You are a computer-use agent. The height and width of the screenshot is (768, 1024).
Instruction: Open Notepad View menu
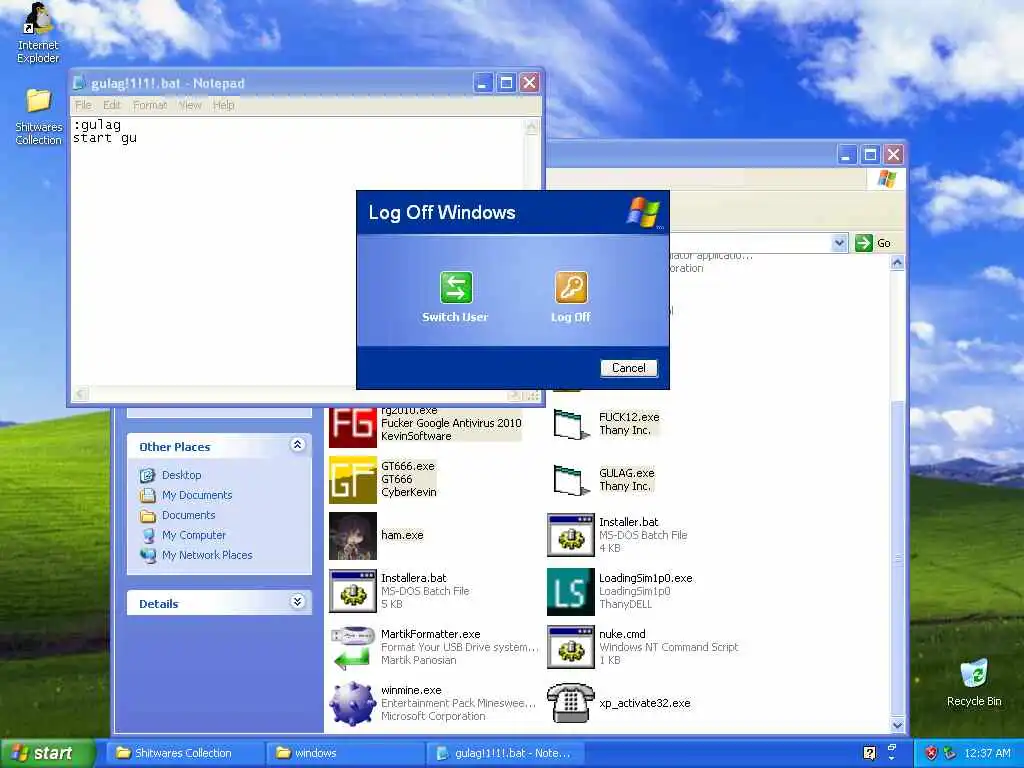(x=190, y=105)
